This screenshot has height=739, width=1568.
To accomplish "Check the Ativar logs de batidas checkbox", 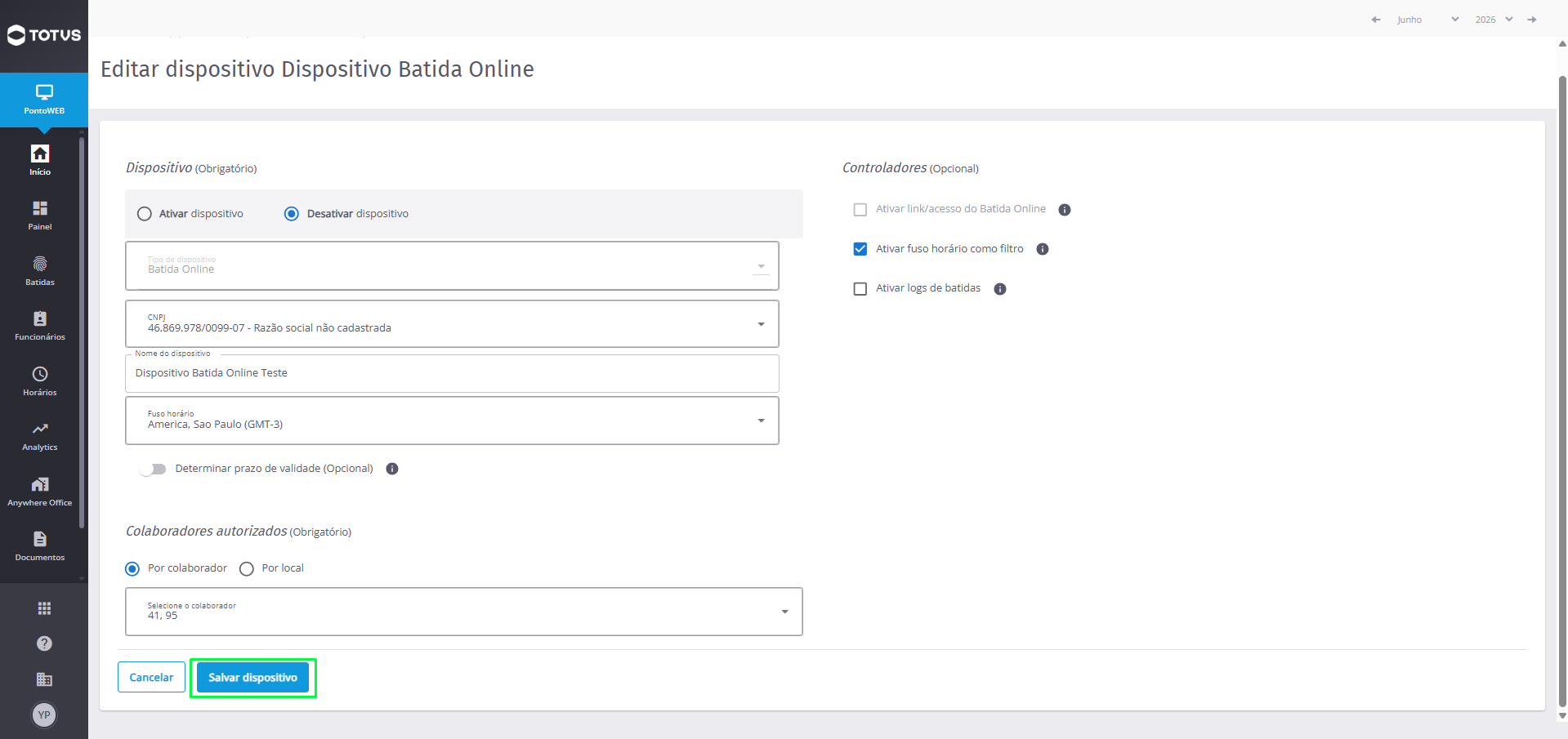I will pyautogui.click(x=860, y=289).
